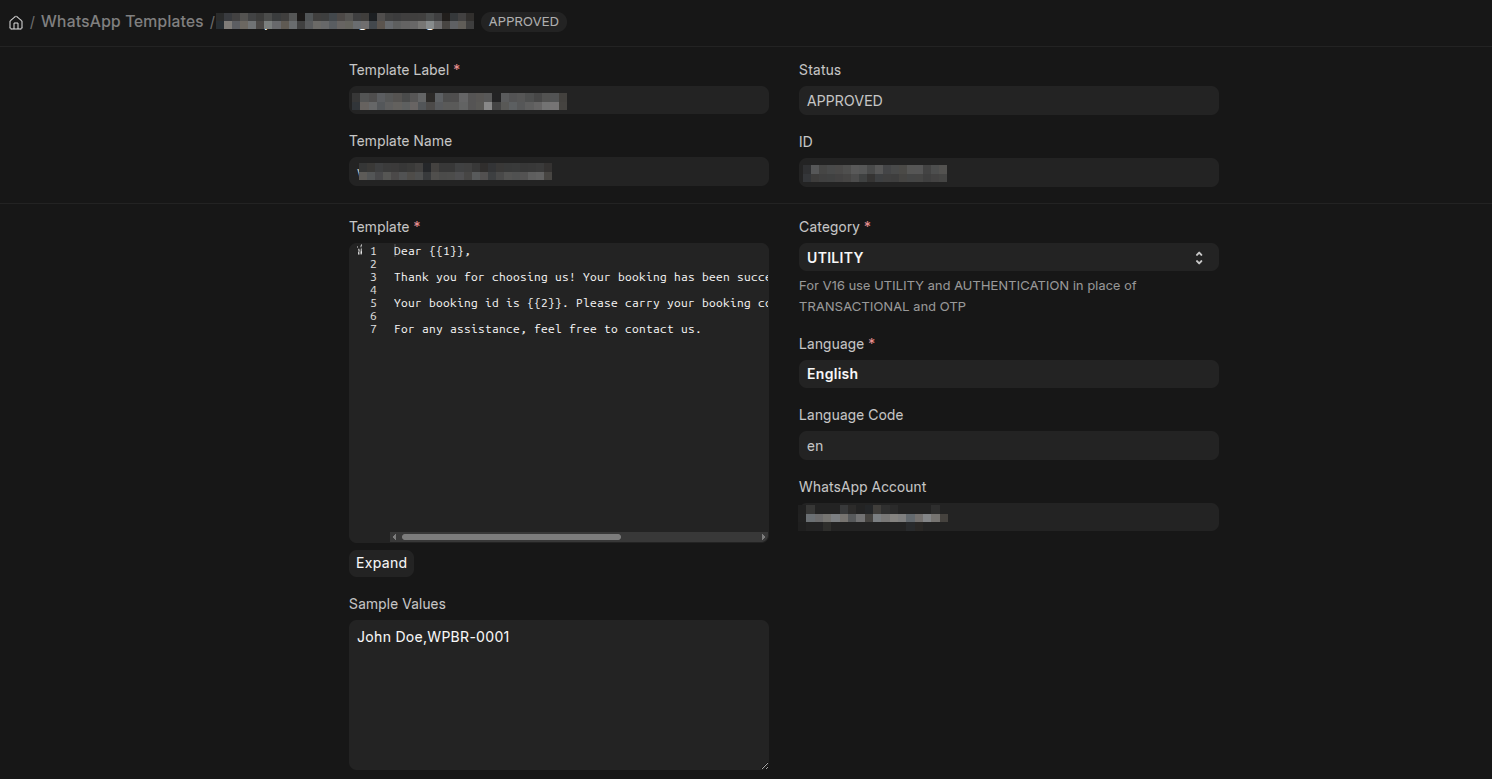1492x779 pixels.
Task: Click the Expand button below template editor
Action: (x=381, y=563)
